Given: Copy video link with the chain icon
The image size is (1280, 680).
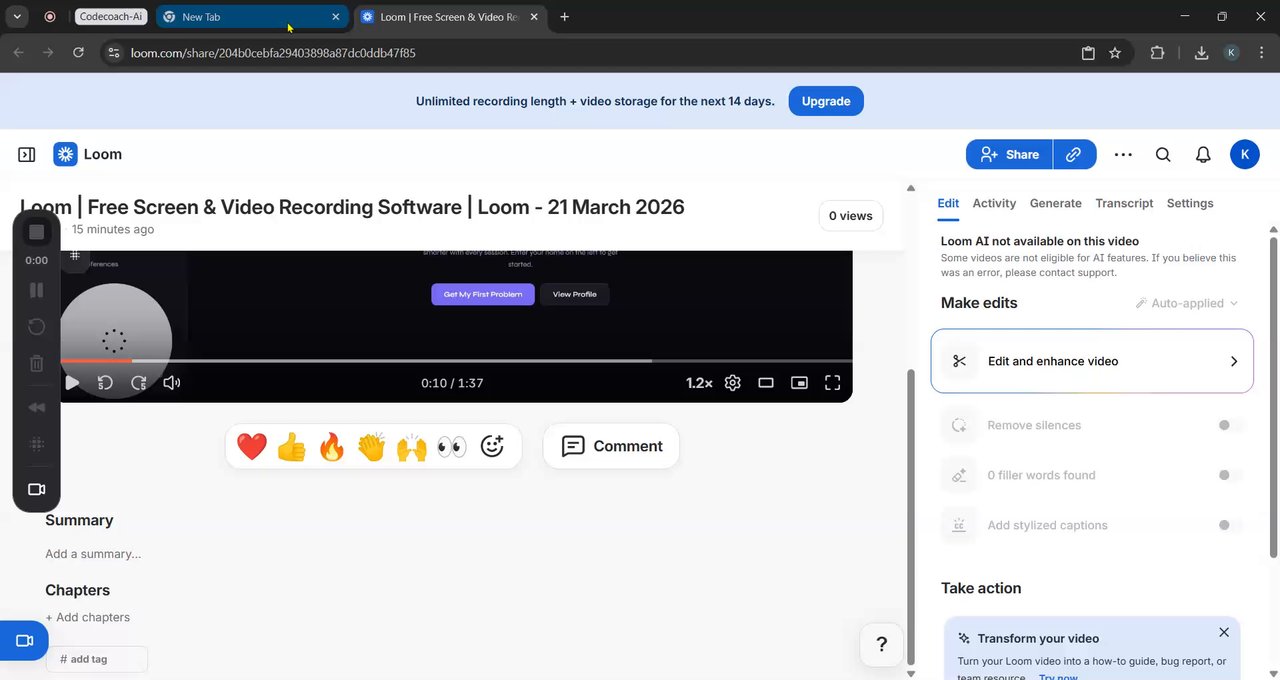Looking at the screenshot, I should 1074,154.
